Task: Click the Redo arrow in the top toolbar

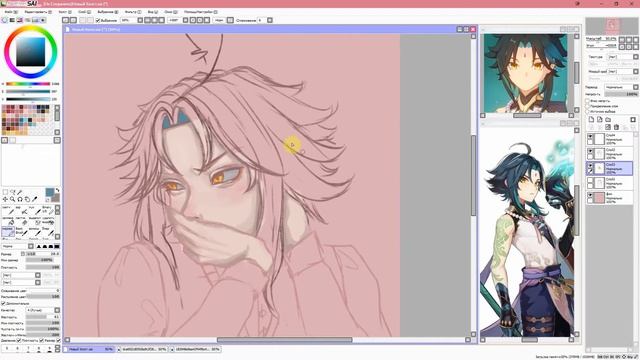Action: (73, 20)
